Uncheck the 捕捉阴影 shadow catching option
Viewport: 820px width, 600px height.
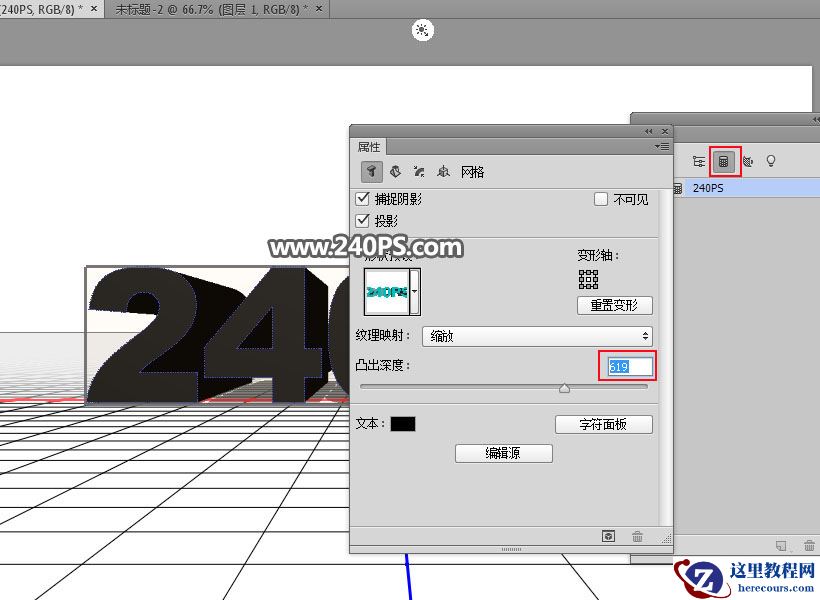click(x=362, y=198)
